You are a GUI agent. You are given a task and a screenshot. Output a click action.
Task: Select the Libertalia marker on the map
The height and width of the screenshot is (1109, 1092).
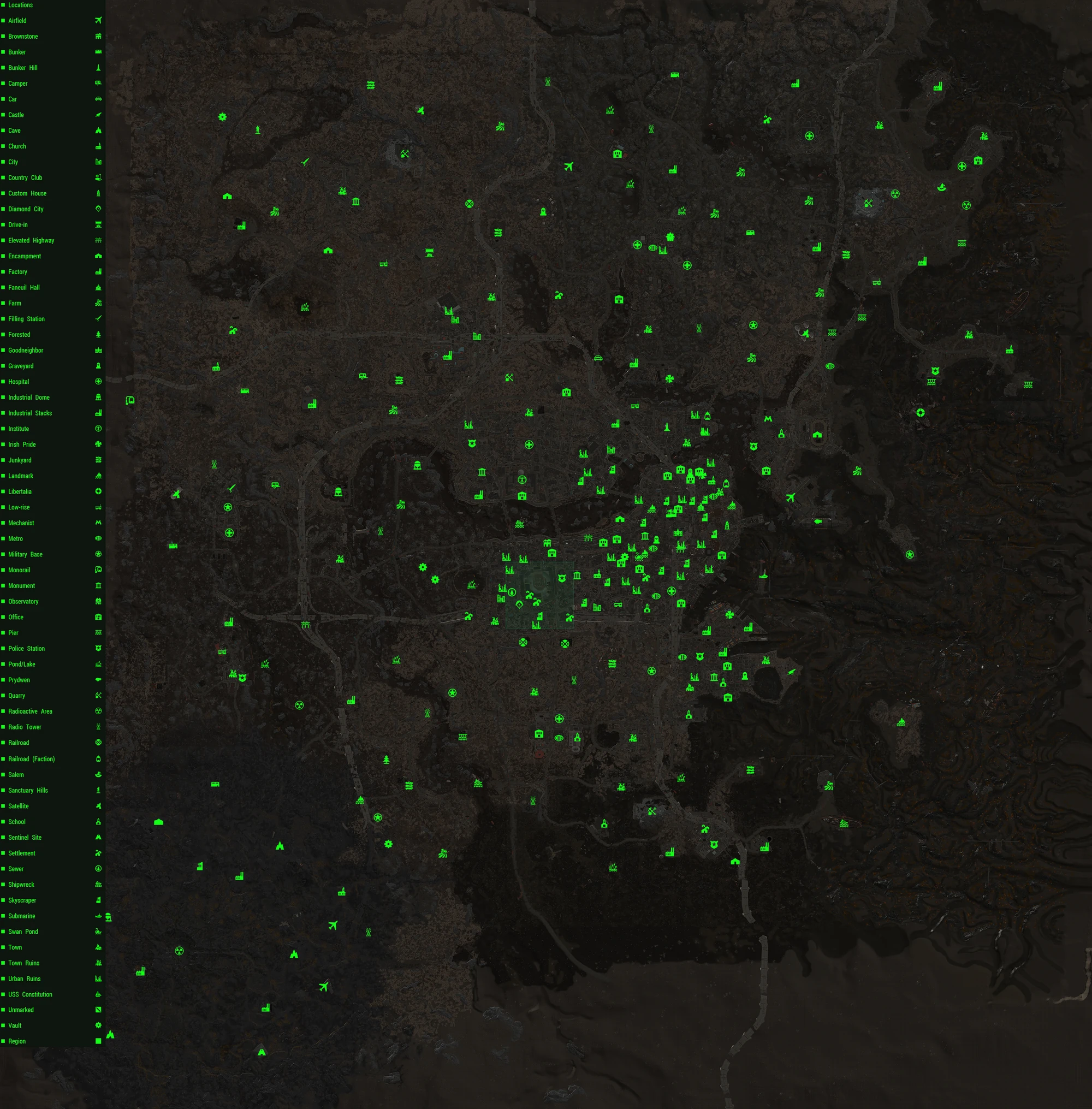(x=920, y=412)
